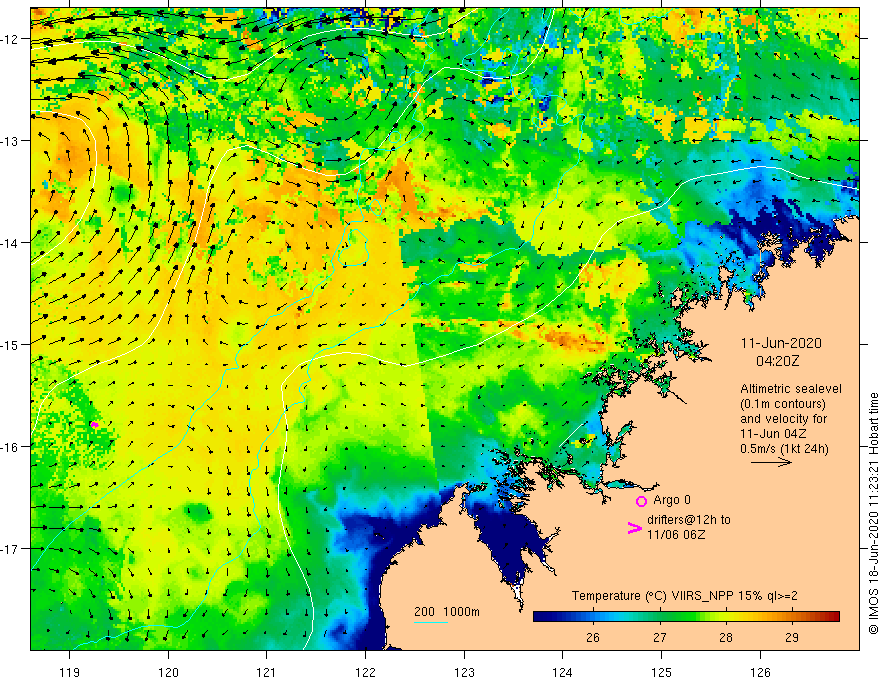Click the magenta drifter arrowhead legend symbol

pos(635,527)
